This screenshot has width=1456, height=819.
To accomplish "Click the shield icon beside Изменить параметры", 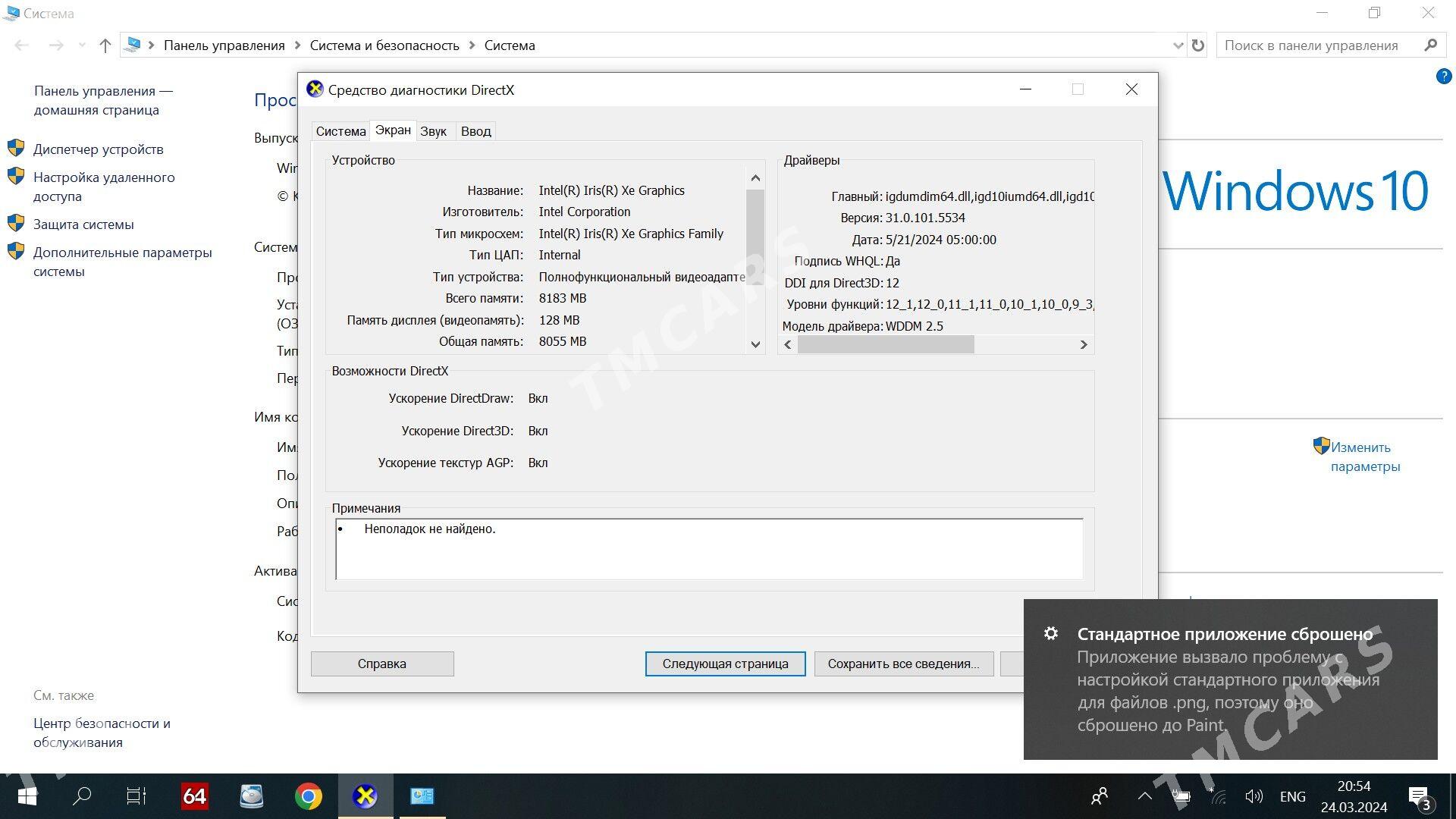I will (1321, 446).
